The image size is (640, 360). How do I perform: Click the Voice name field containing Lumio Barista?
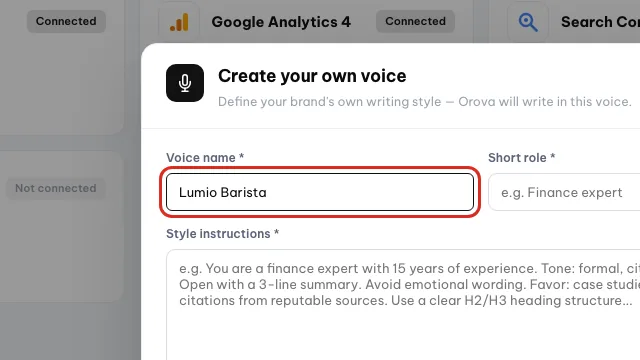[320, 192]
